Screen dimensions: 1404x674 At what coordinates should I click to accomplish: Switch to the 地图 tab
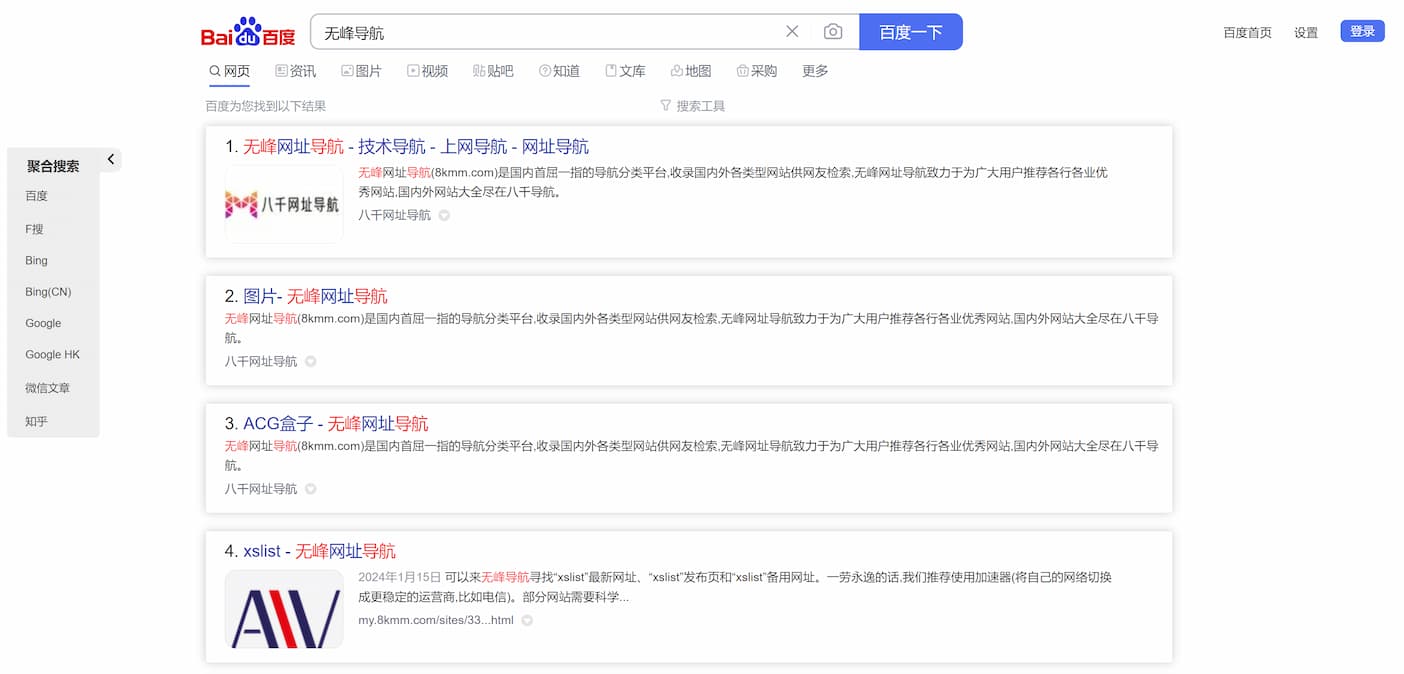(691, 71)
